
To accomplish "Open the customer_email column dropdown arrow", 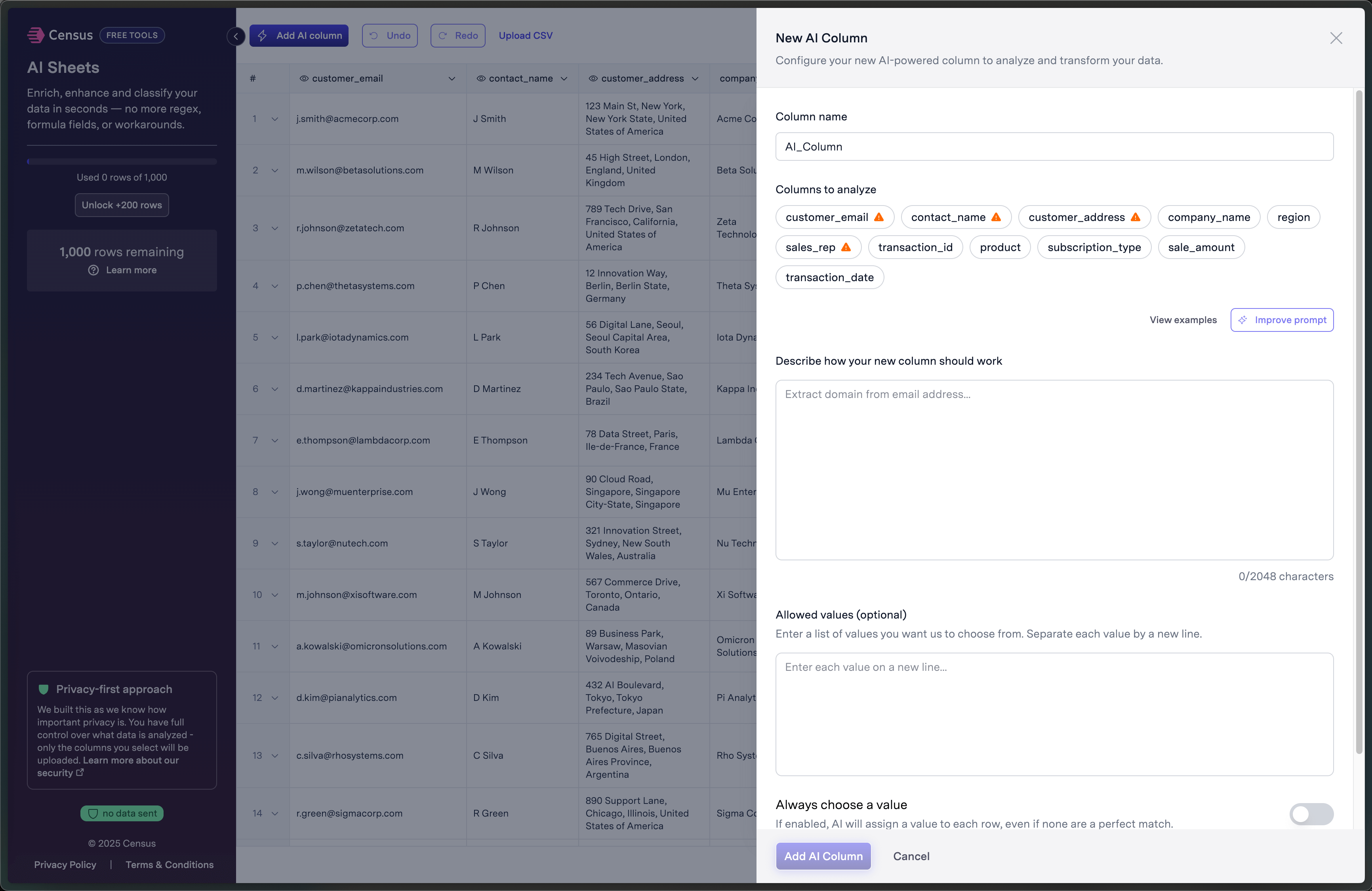I will click(452, 78).
